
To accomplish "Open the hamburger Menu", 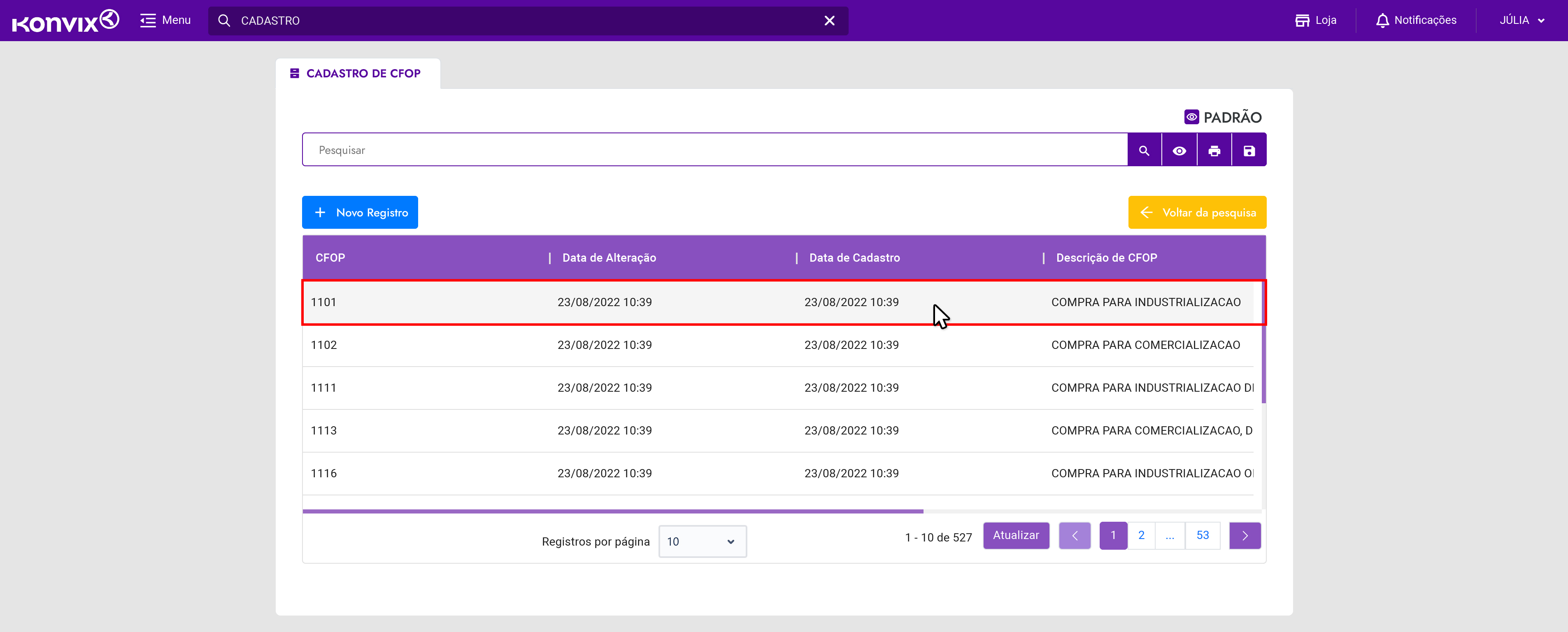I will coord(165,21).
